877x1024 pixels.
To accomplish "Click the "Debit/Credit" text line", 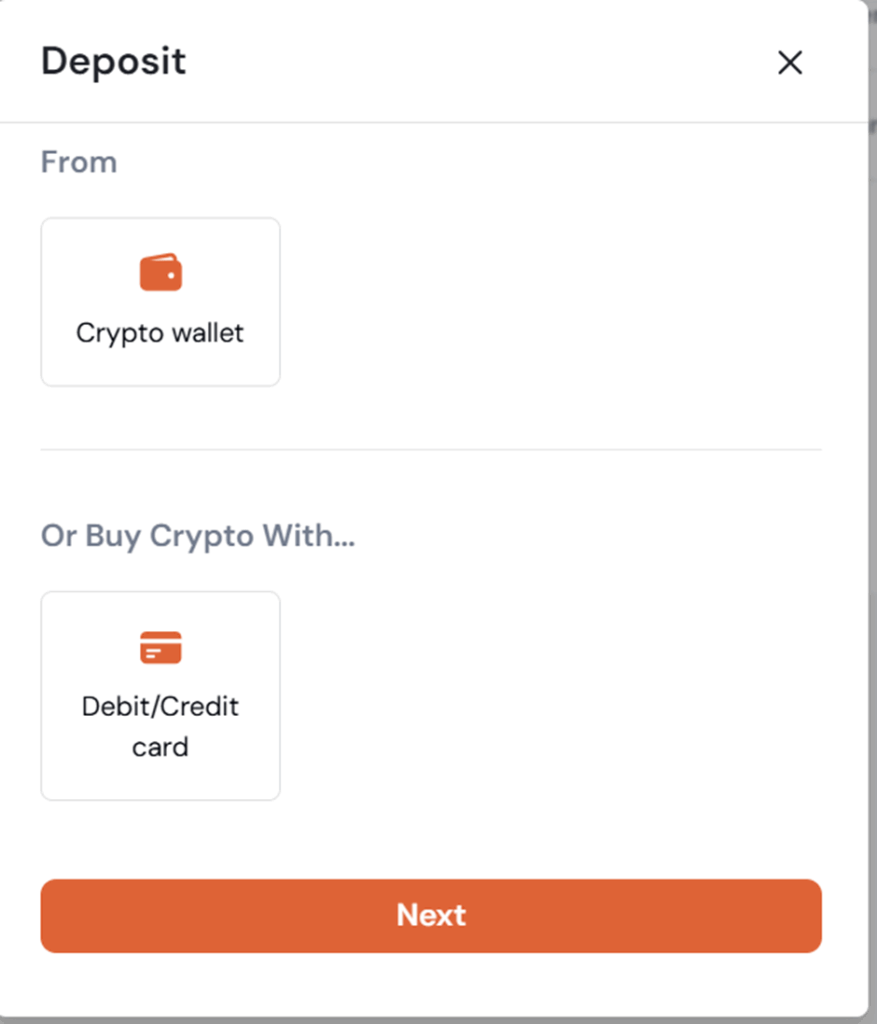I will click(160, 707).
